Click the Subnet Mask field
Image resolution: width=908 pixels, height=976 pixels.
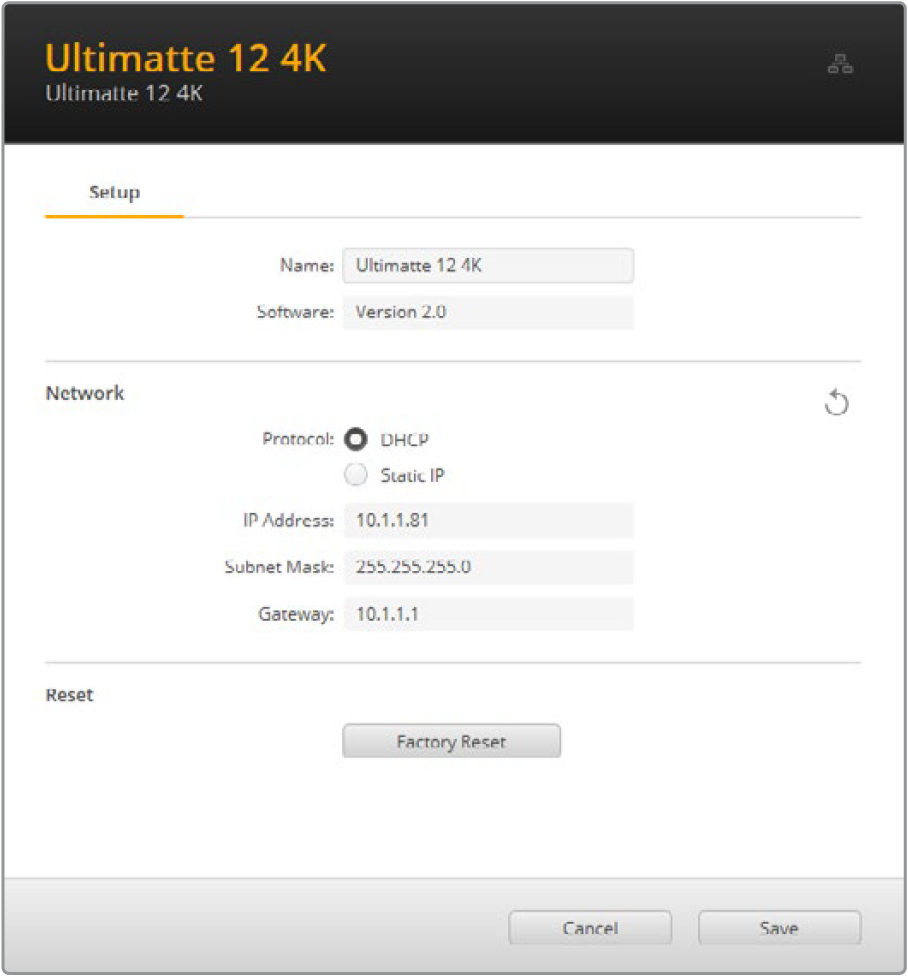(x=488, y=567)
